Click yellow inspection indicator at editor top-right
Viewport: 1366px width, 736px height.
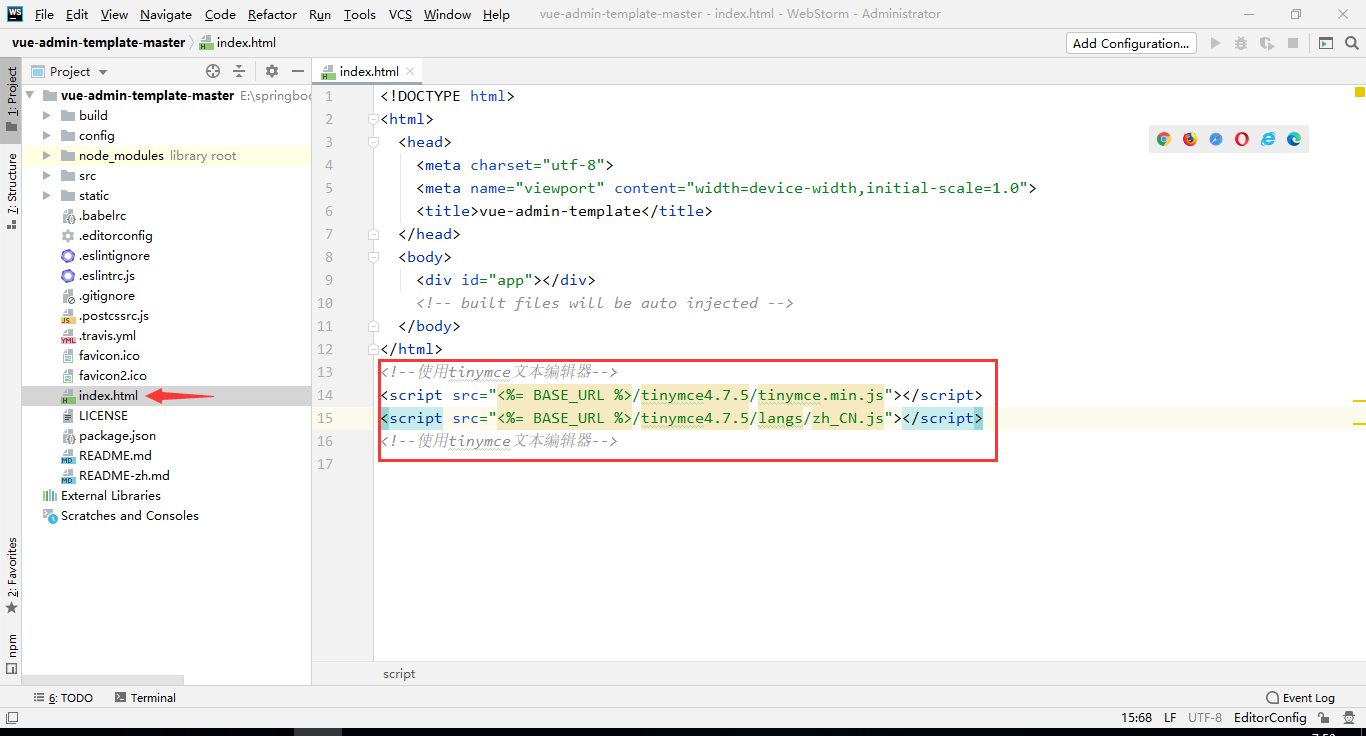pos(1360,92)
